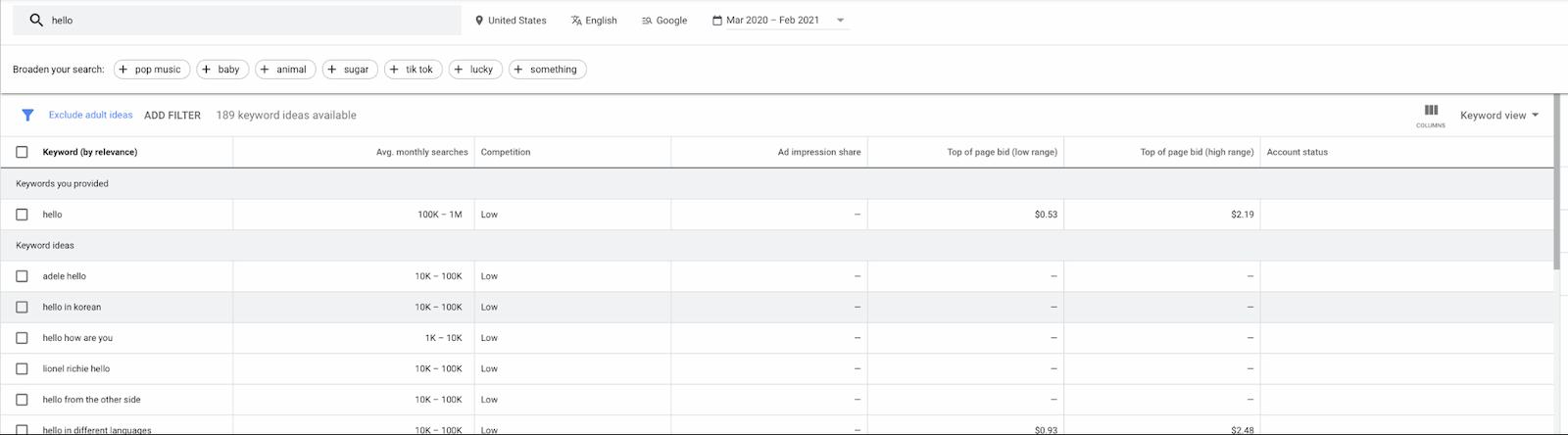
Task: Change the English language setting
Action: click(x=594, y=21)
